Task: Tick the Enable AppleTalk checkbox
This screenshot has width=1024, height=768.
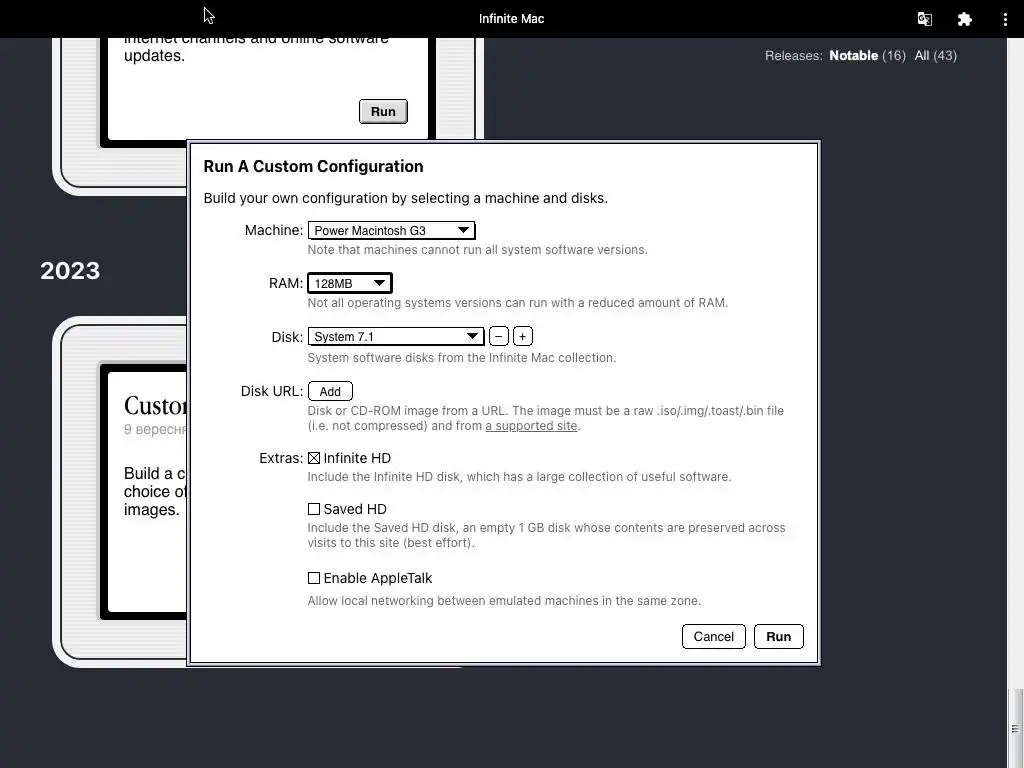Action: [314, 578]
